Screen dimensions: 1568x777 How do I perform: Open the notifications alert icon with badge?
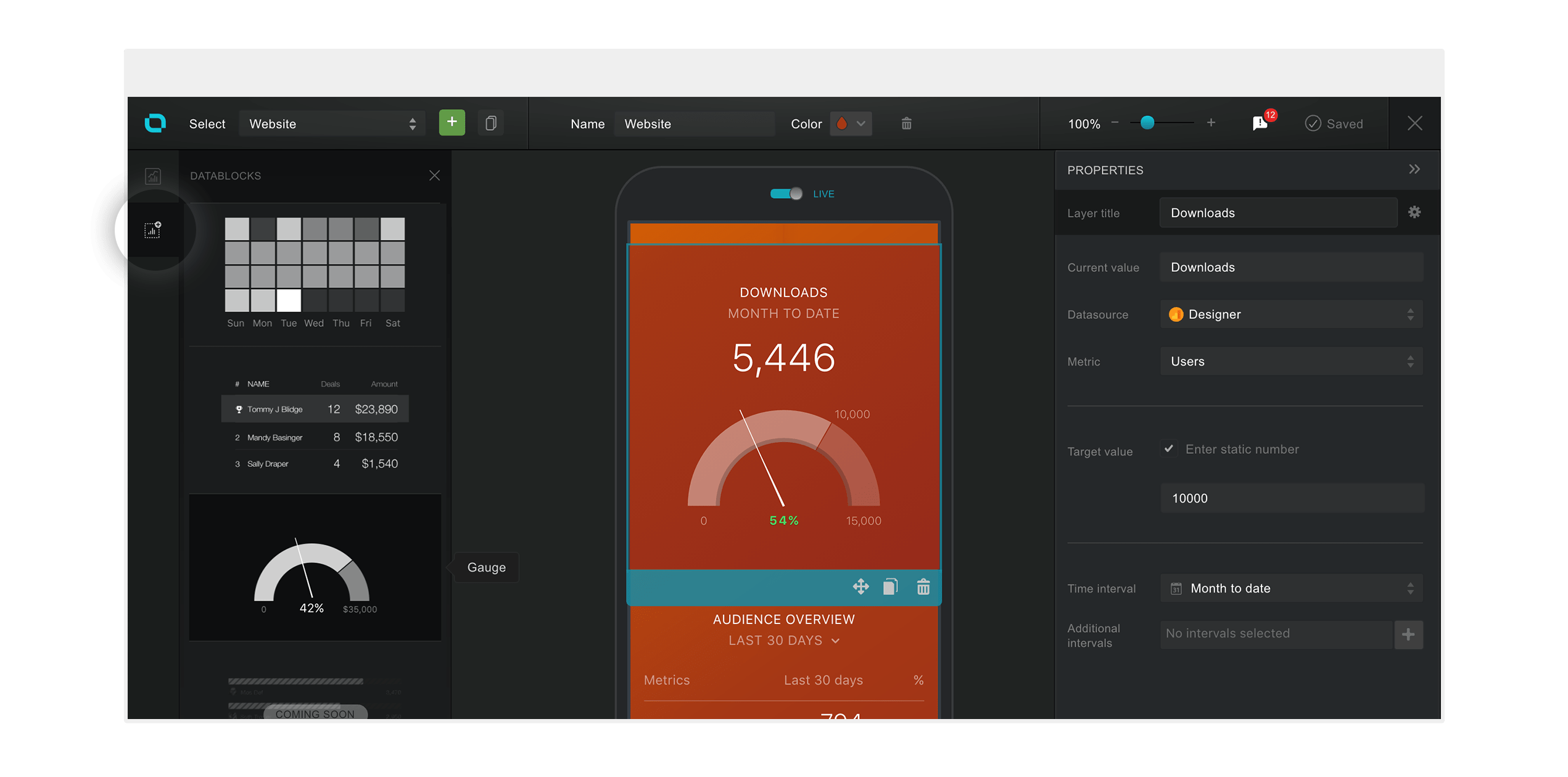click(1260, 123)
